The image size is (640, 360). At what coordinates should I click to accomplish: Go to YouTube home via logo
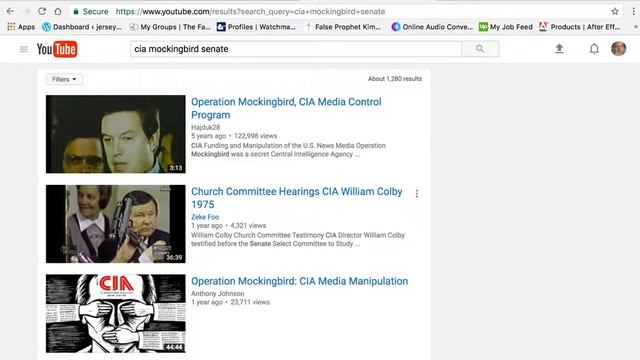click(57, 49)
